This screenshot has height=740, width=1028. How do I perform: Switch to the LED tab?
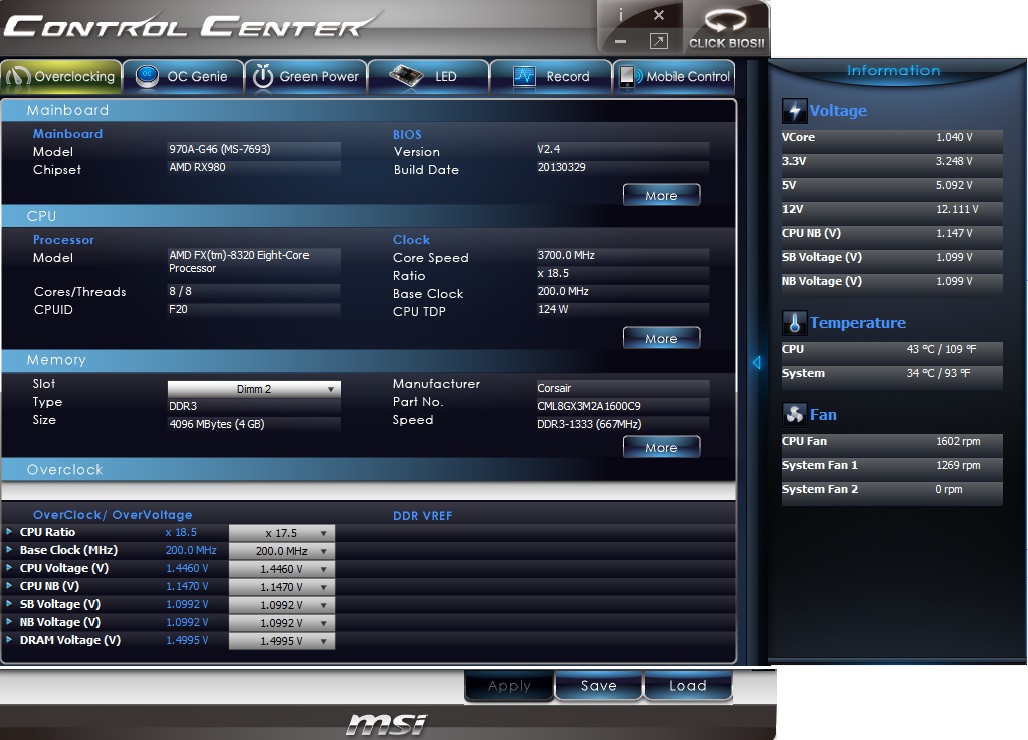click(x=428, y=77)
